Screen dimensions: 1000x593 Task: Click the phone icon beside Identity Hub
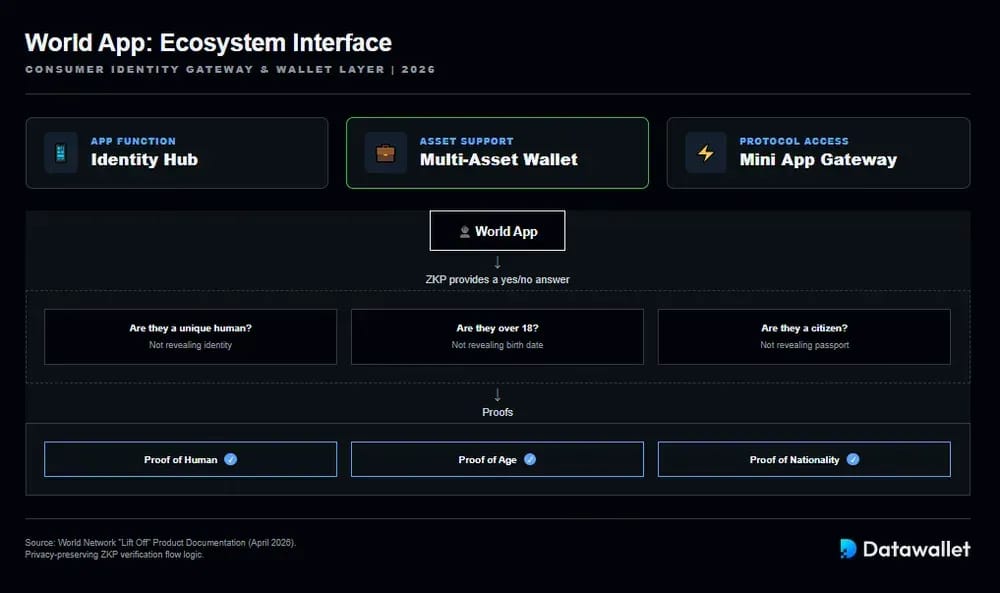point(61,153)
